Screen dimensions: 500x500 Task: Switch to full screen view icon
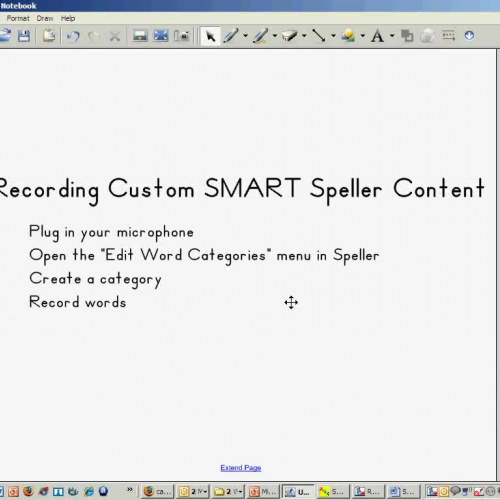pyautogui.click(x=161, y=36)
